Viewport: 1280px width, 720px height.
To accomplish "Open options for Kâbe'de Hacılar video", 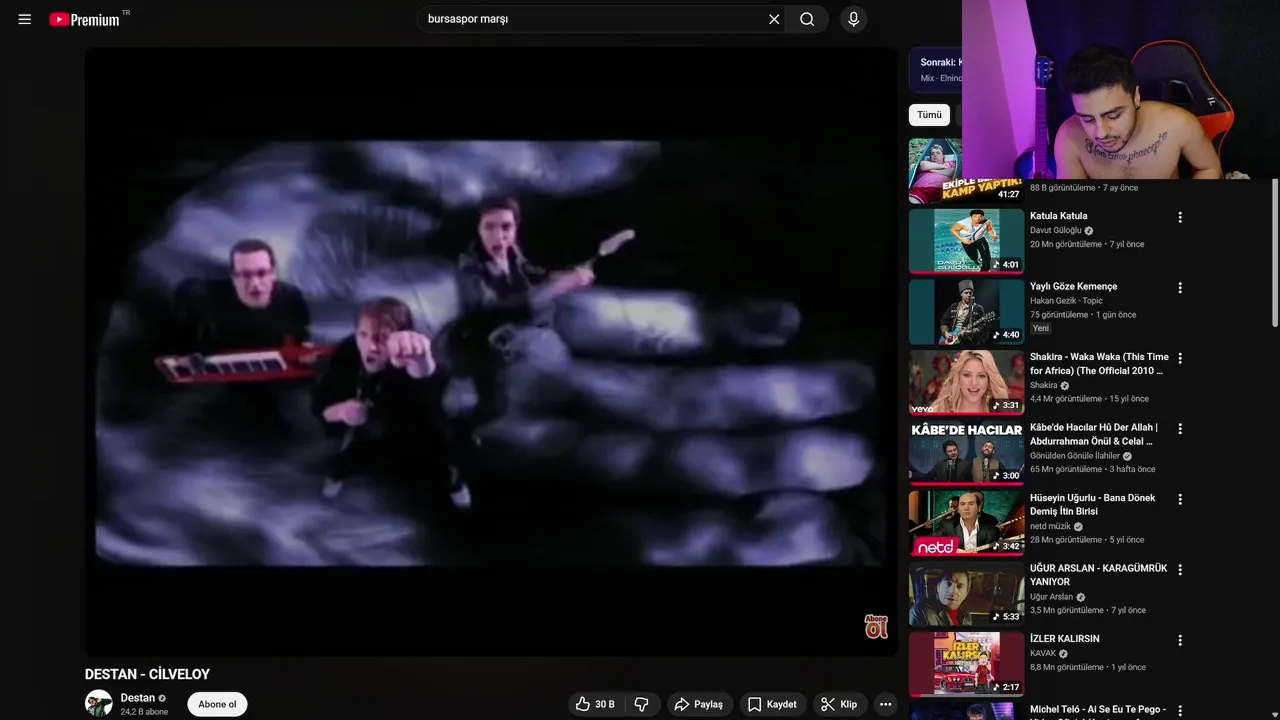I will point(1180,428).
